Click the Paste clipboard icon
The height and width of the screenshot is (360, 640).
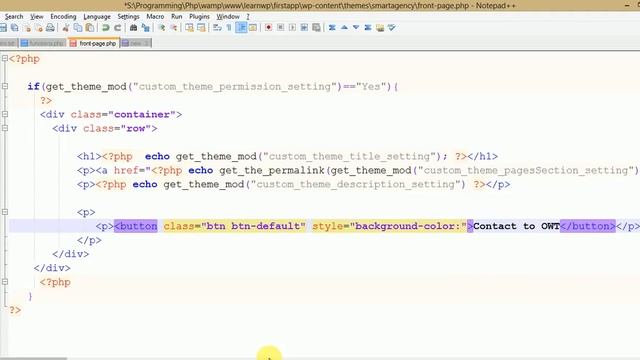89,28
